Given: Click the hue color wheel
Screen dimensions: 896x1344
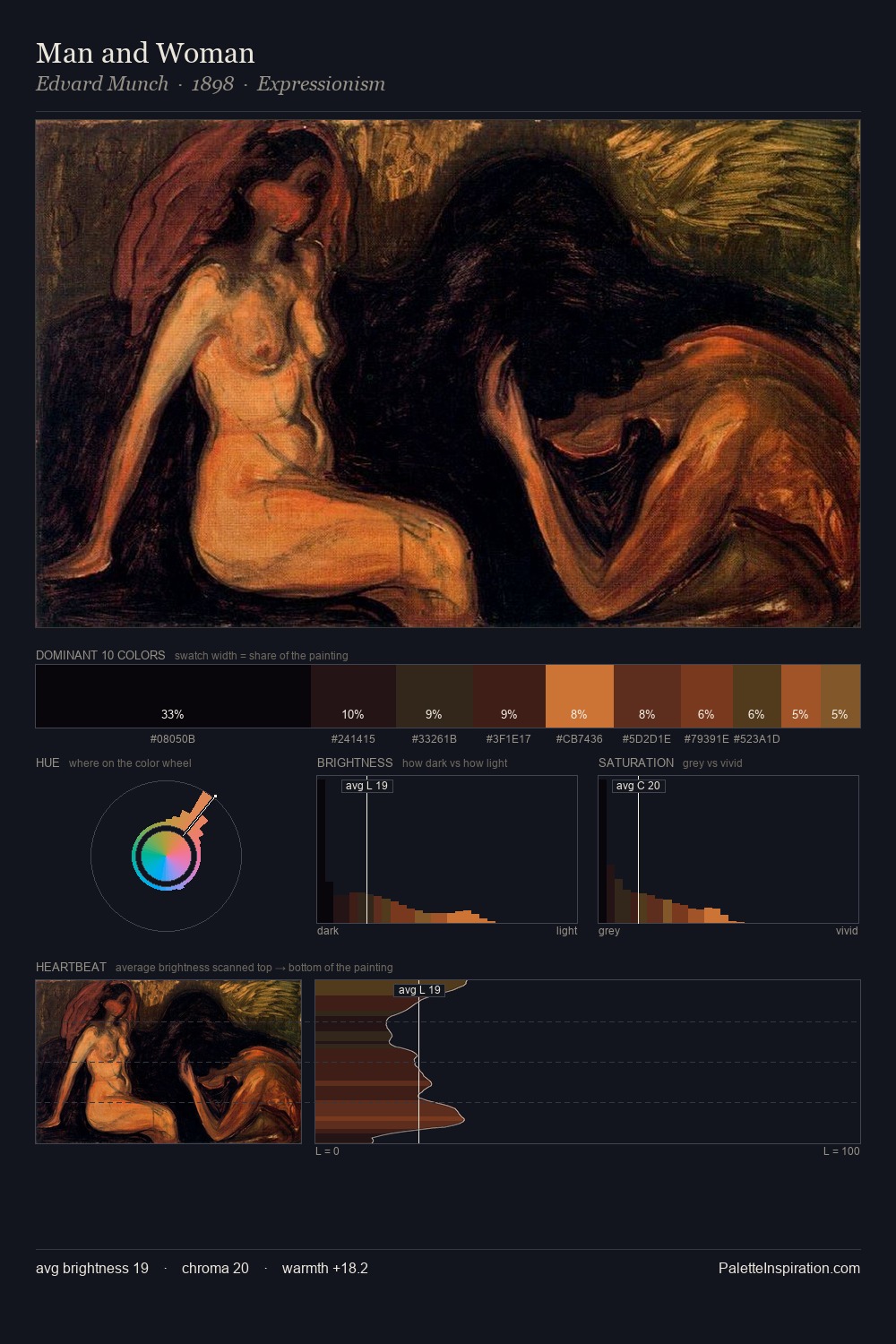Looking at the screenshot, I should pyautogui.click(x=166, y=856).
